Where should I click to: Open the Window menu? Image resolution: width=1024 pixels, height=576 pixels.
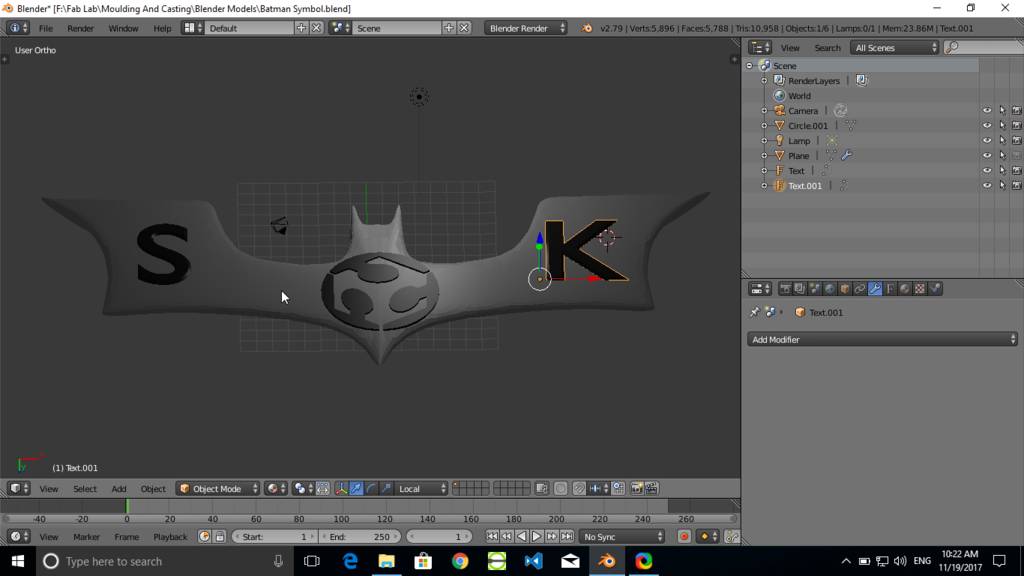(x=123, y=28)
